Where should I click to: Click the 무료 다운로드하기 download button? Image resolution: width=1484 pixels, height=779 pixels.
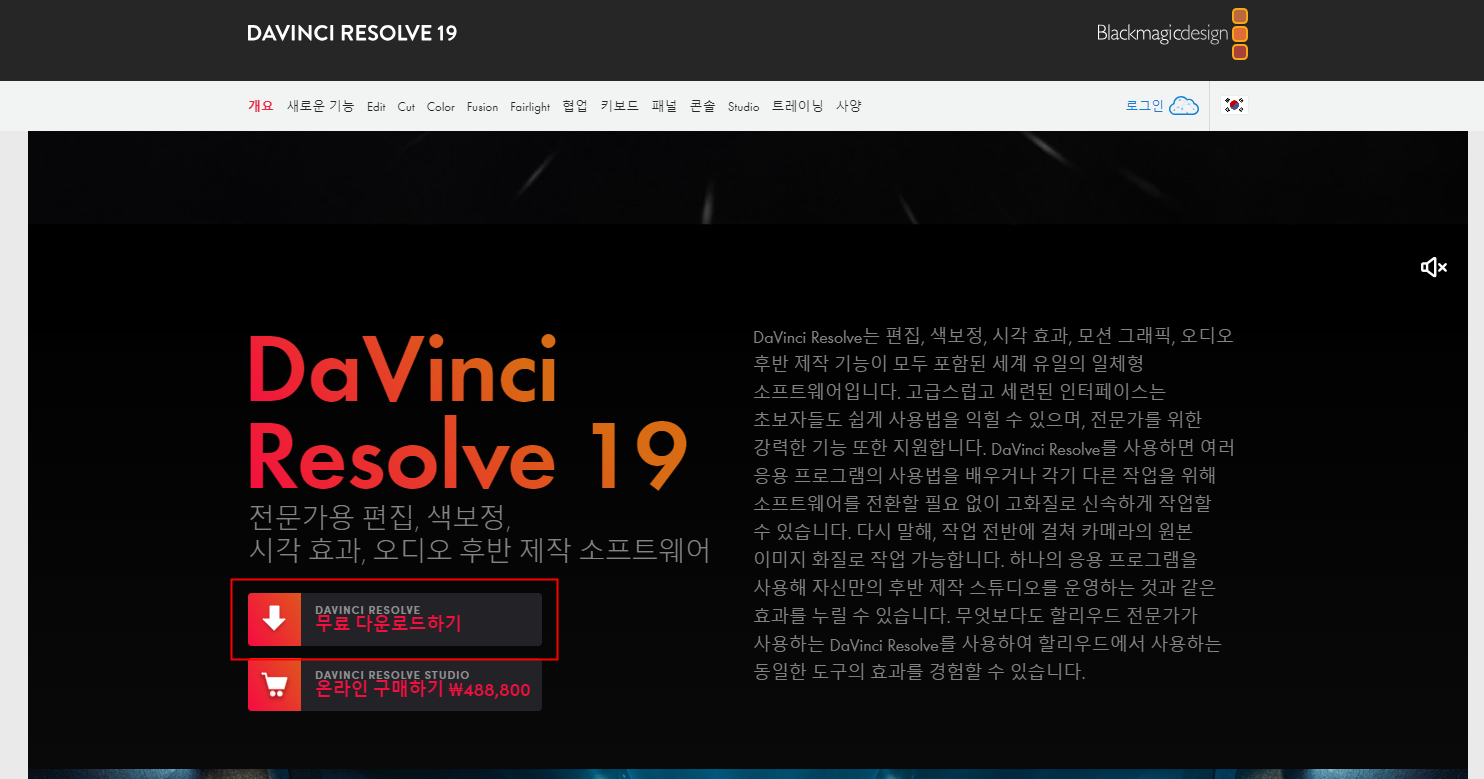[395, 620]
